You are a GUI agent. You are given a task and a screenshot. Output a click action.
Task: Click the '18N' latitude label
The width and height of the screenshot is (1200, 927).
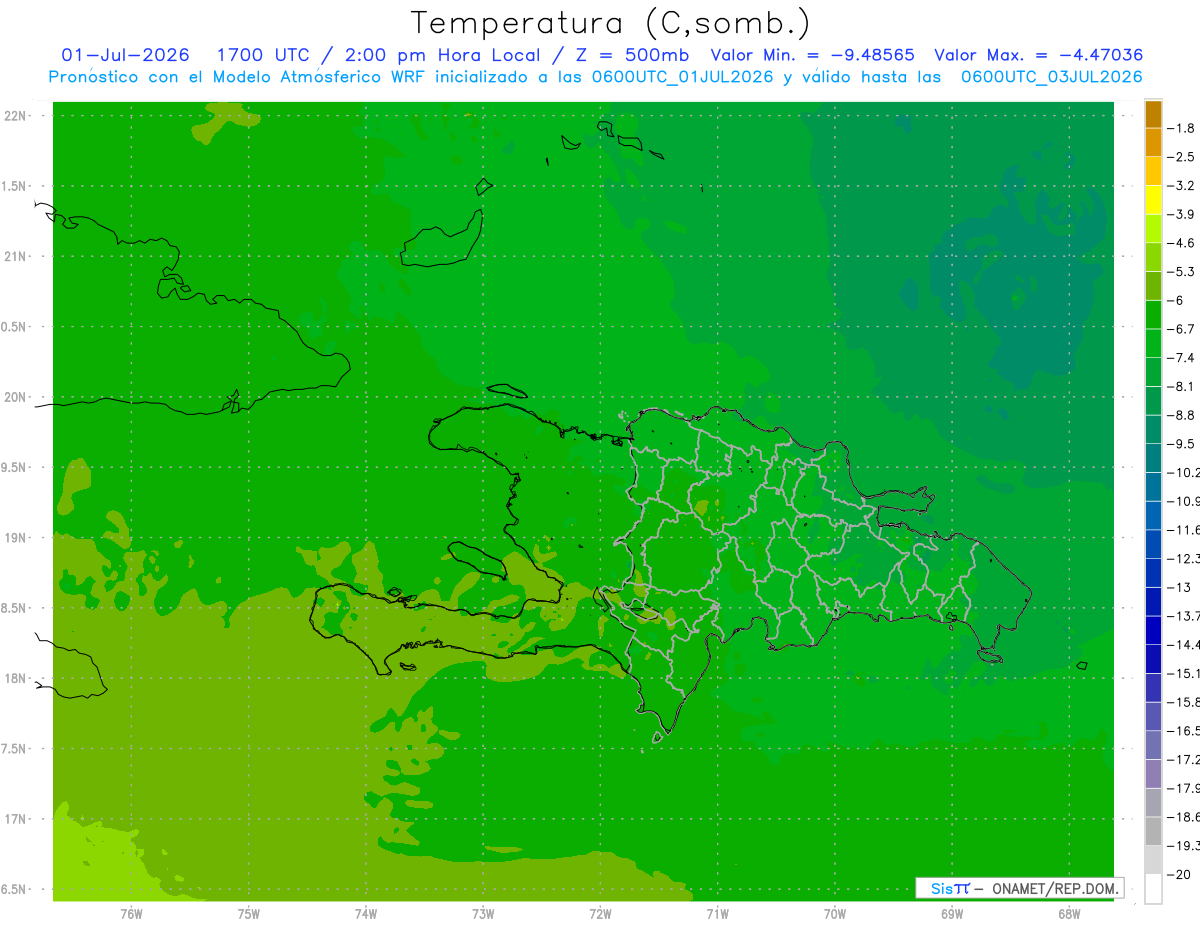point(16,678)
